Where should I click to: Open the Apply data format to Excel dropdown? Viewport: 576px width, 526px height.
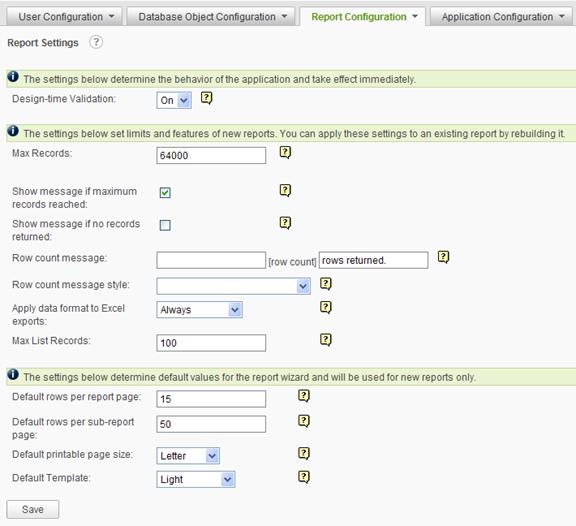tap(199, 310)
